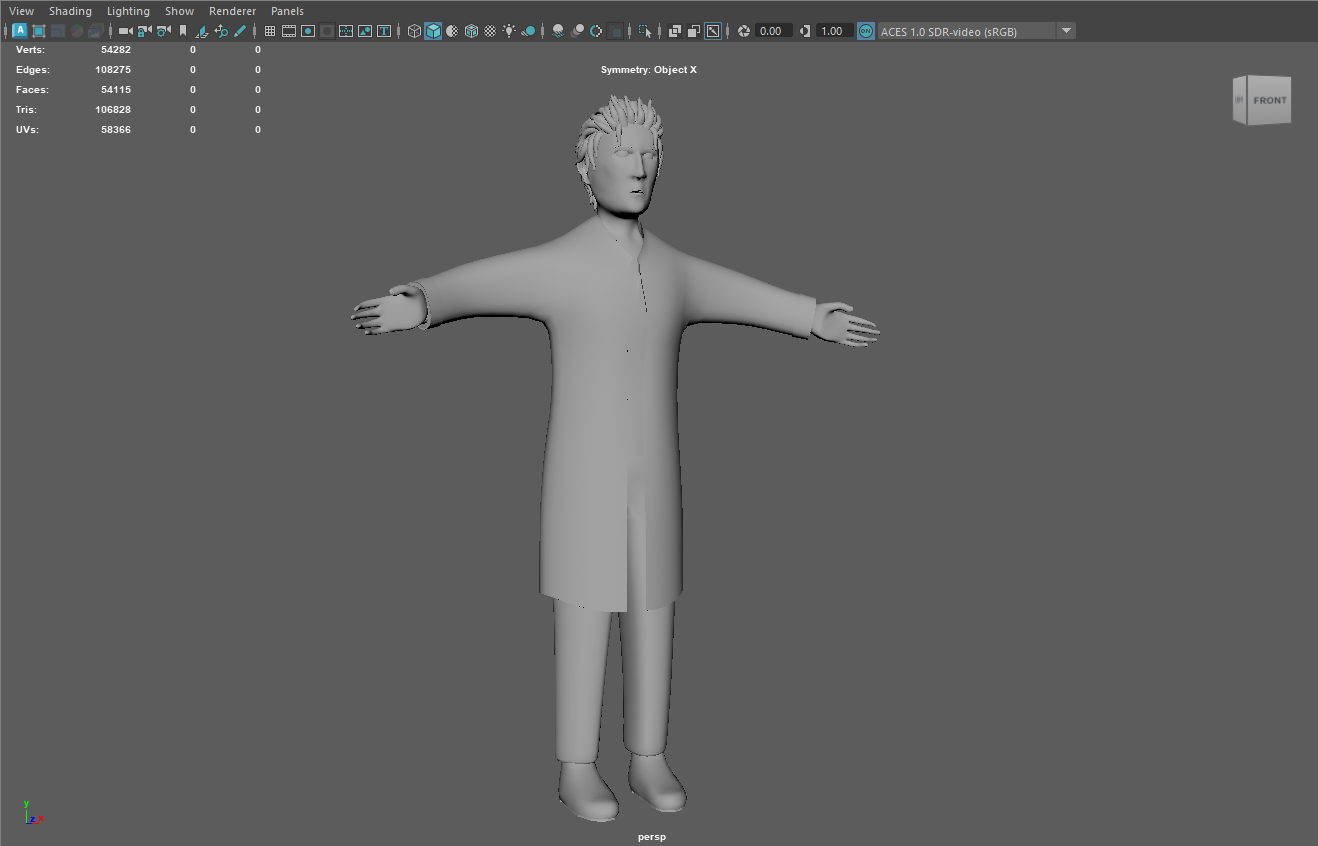Click the Isolate Select icon

click(x=645, y=31)
